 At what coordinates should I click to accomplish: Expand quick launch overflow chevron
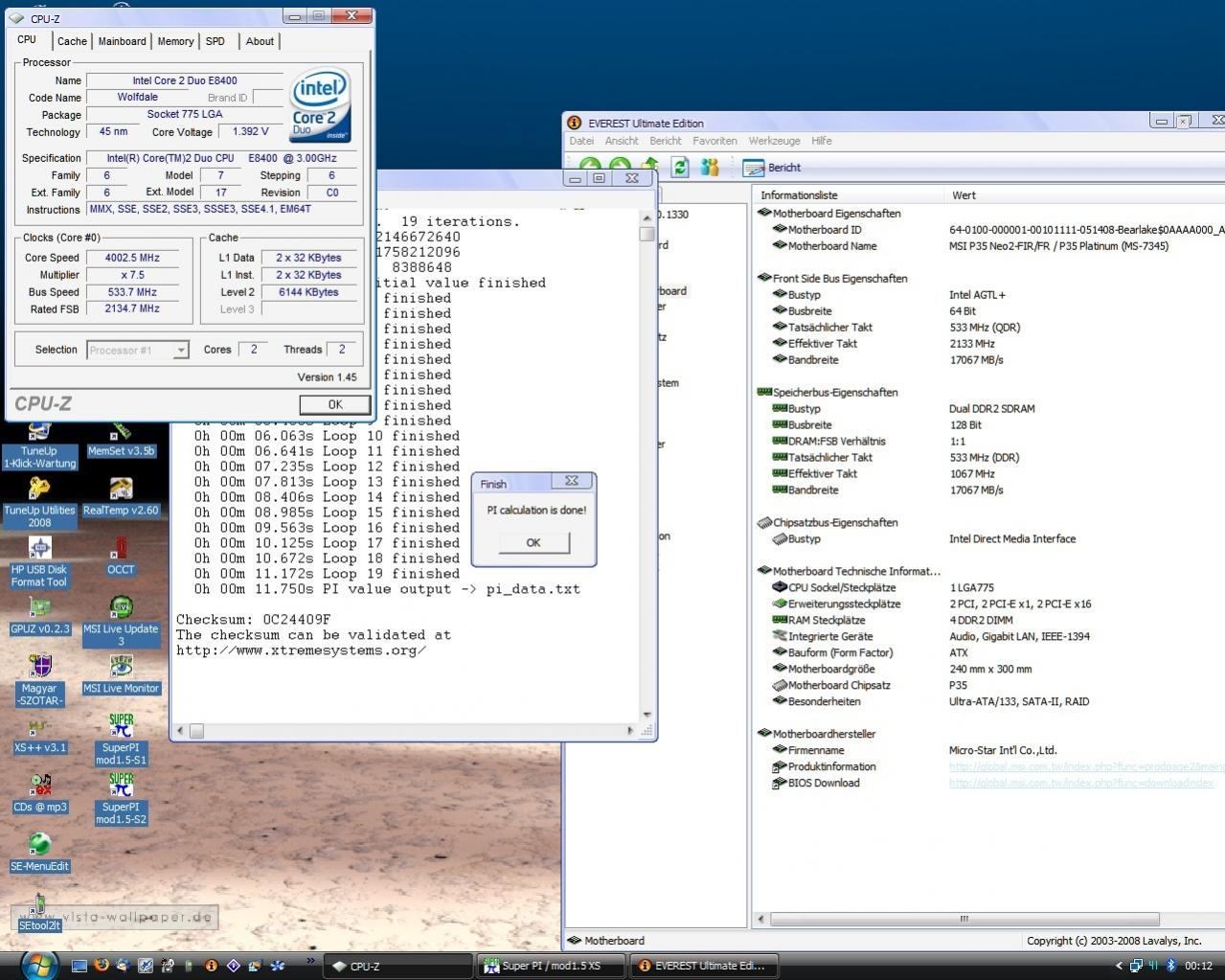(310, 961)
